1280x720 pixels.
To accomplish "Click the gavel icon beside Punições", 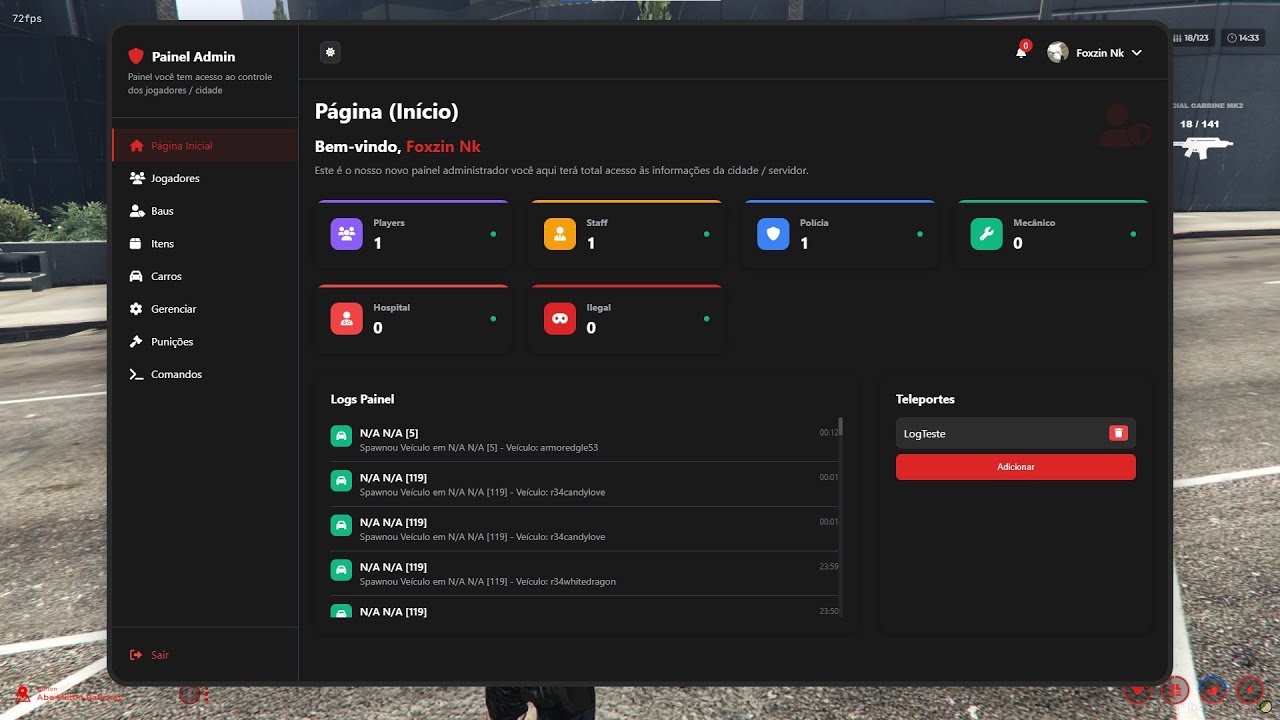I will pos(136,341).
